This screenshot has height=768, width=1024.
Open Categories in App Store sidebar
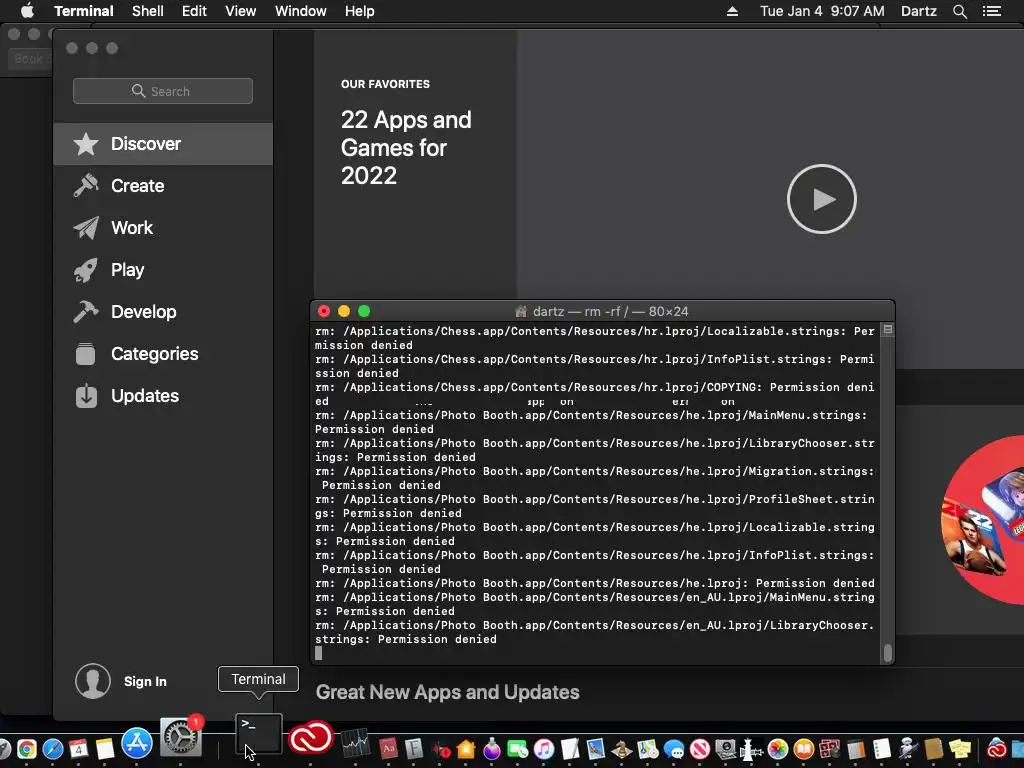pos(163,353)
